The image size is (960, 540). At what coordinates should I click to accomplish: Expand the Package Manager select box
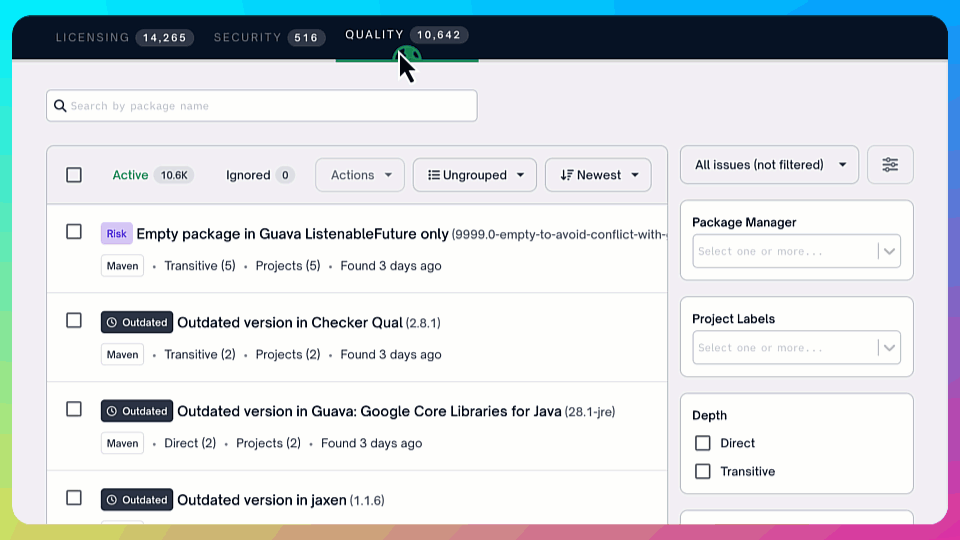pyautogui.click(x=796, y=251)
